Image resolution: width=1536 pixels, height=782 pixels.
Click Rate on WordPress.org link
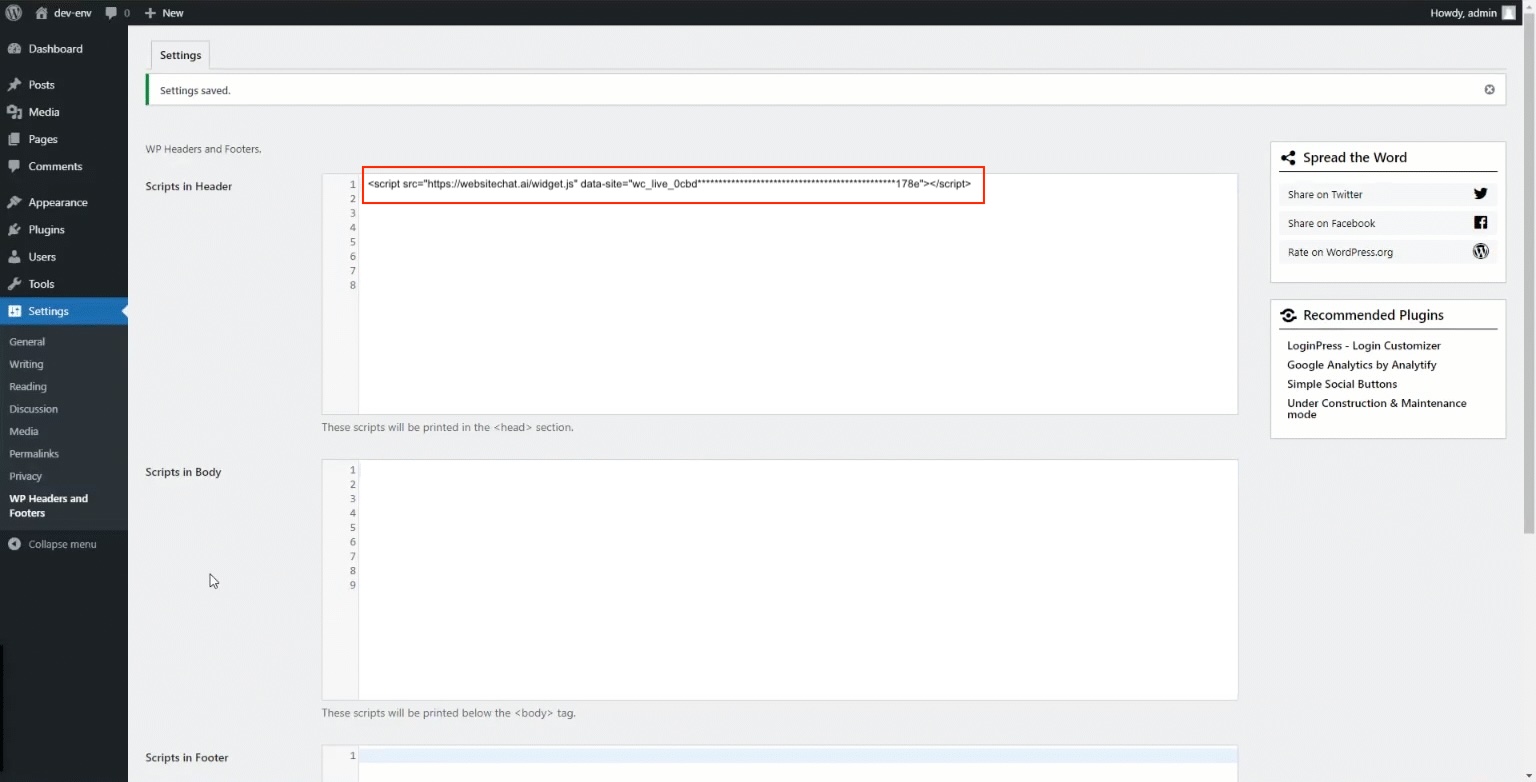[x=1340, y=252]
